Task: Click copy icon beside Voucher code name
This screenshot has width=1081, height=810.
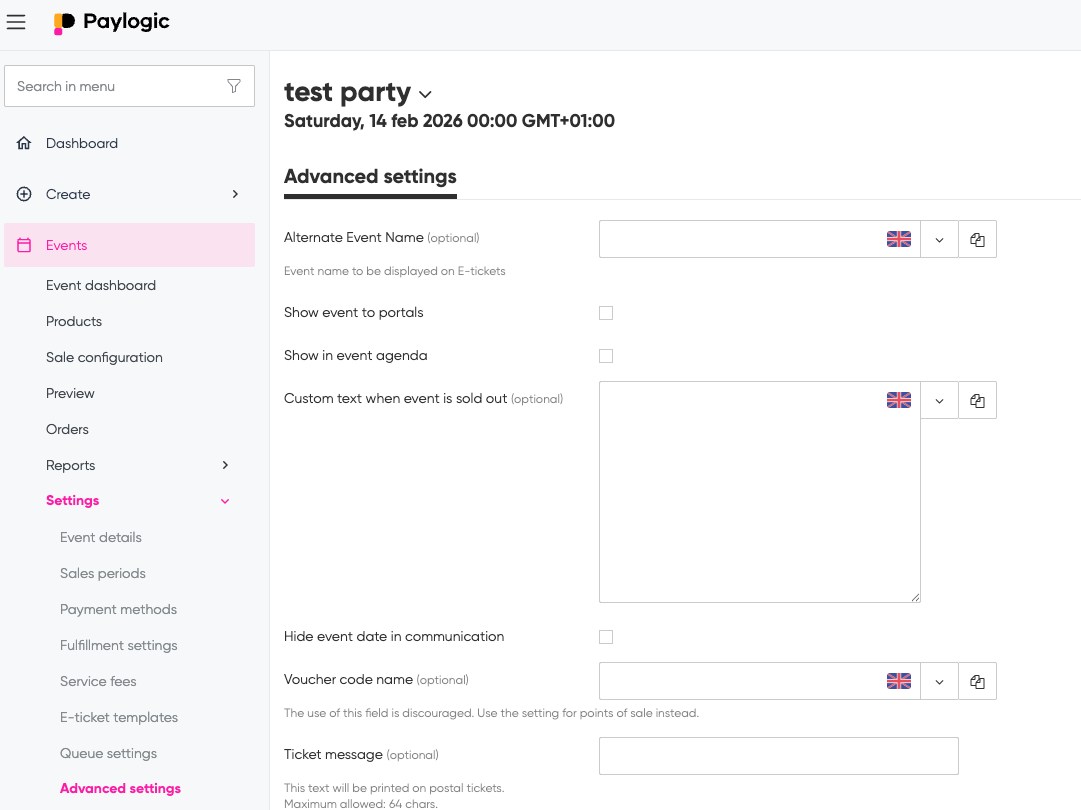Action: point(977,682)
